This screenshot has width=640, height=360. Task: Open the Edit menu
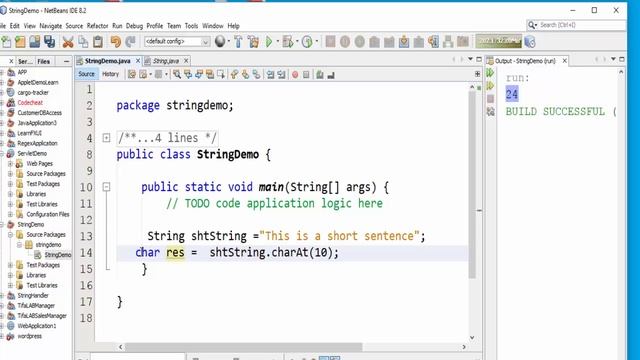pos(15,26)
